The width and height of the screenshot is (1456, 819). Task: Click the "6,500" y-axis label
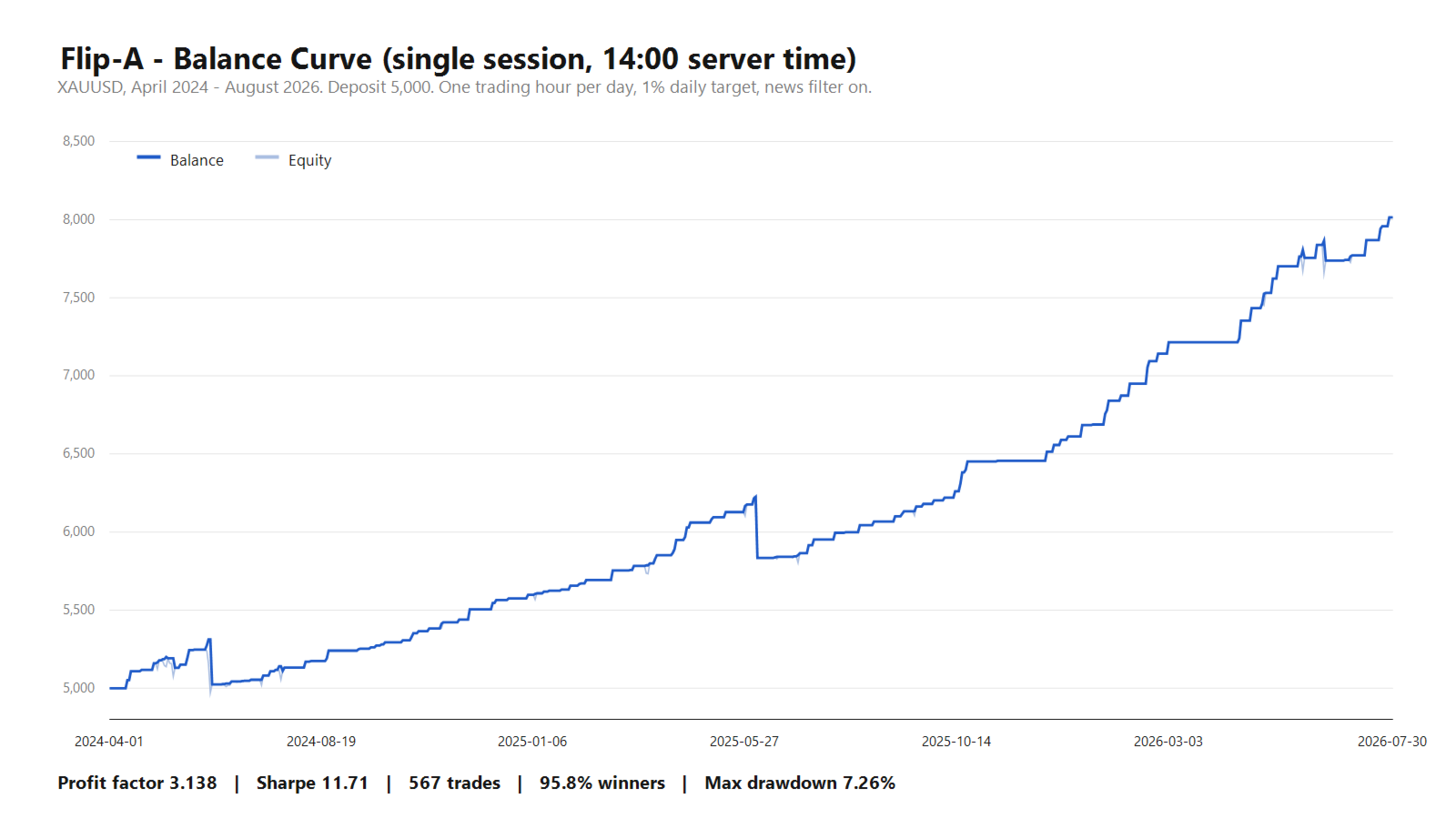tap(78, 453)
